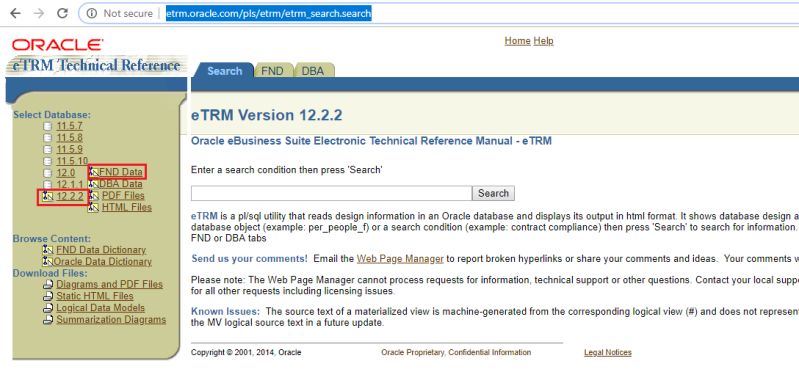799x383 pixels.
Task: Click the icon beside Oracle Data Dictionary
Action: [x=48, y=261]
